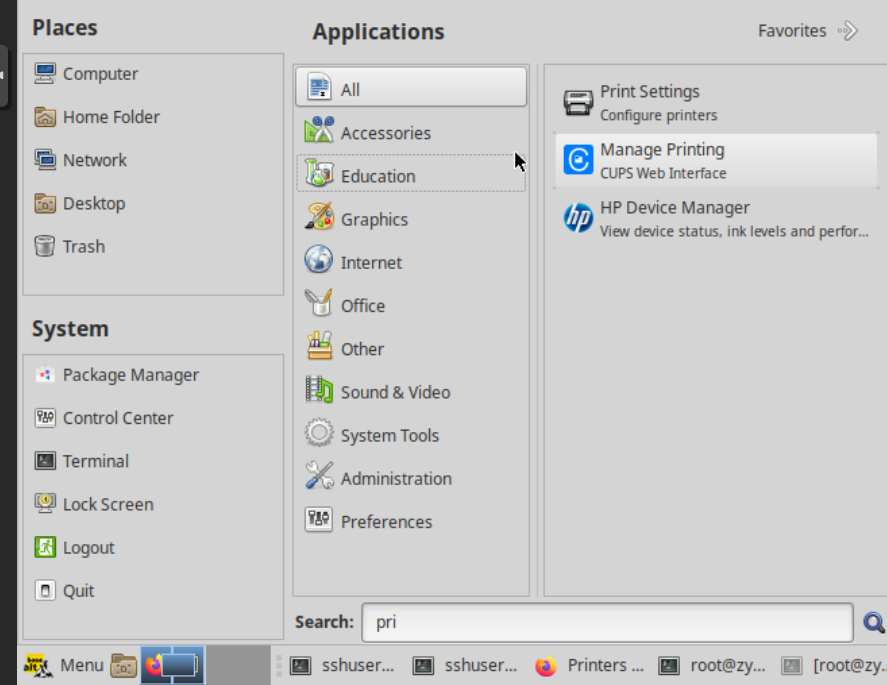Open the Control Center

[117, 418]
